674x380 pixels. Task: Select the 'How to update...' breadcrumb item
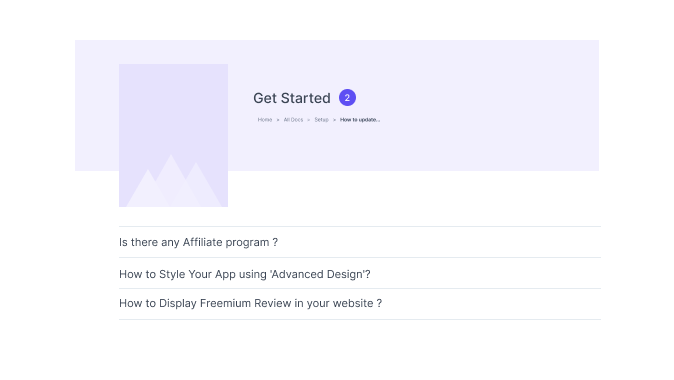coord(360,120)
